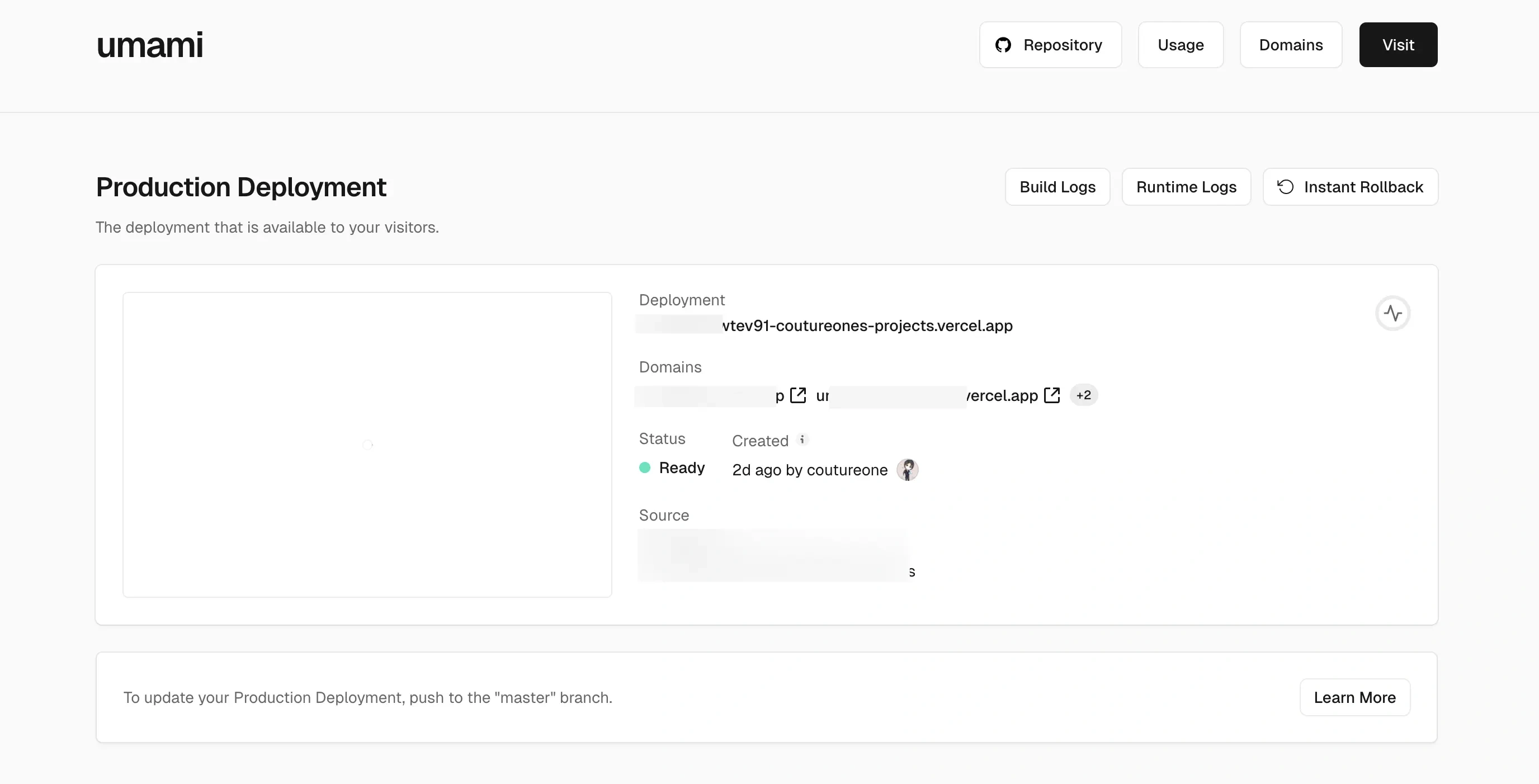The height and width of the screenshot is (784, 1539).
Task: Open vercel.app domain external link icon
Action: pos(1051,395)
